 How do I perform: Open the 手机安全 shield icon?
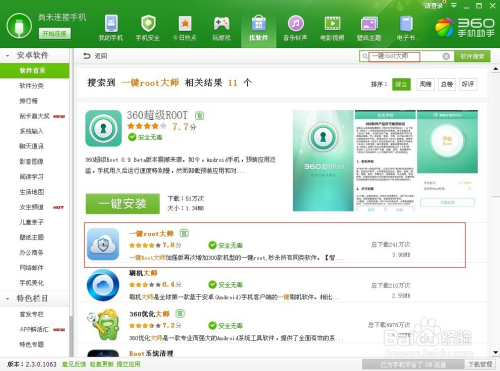pyautogui.click(x=148, y=24)
